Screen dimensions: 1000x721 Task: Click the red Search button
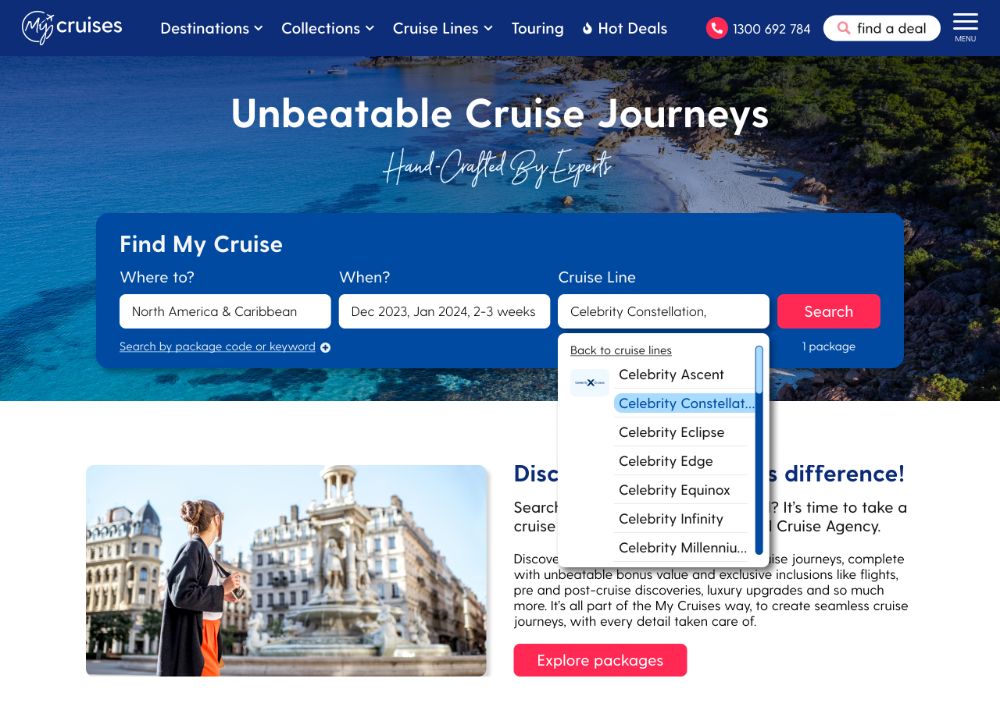(x=828, y=311)
